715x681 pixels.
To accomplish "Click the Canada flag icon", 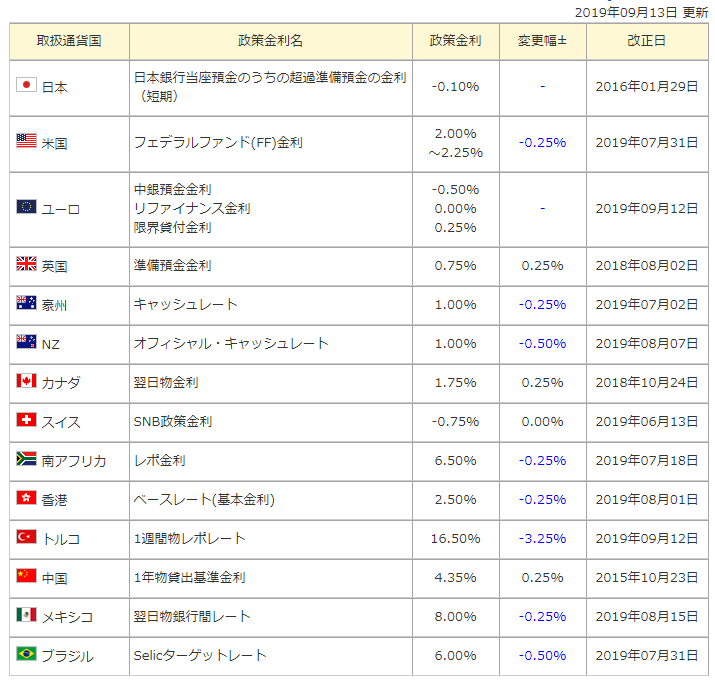I will [x=26, y=380].
